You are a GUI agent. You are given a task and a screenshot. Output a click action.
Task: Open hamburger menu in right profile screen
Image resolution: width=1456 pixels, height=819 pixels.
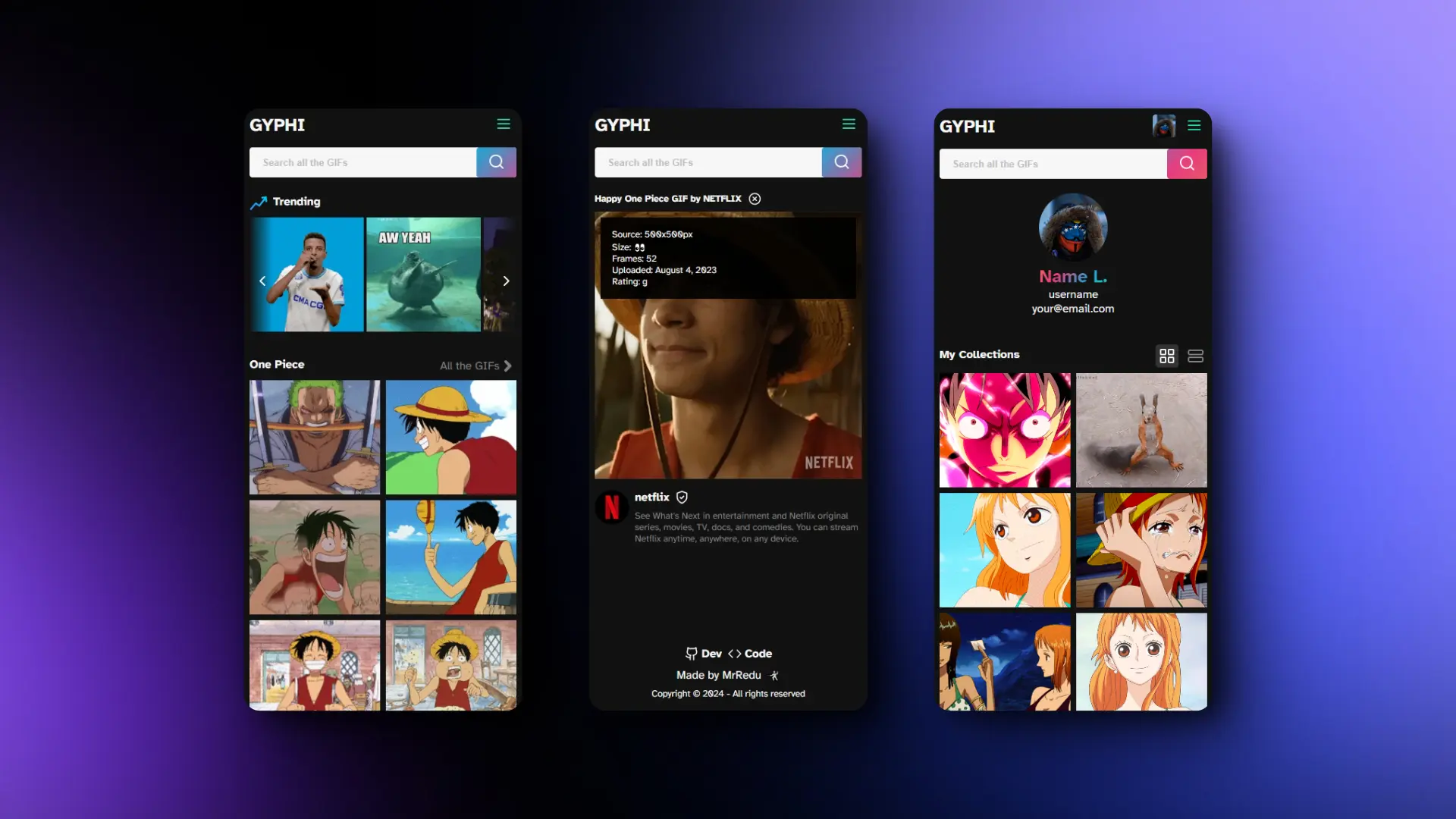(x=1194, y=126)
